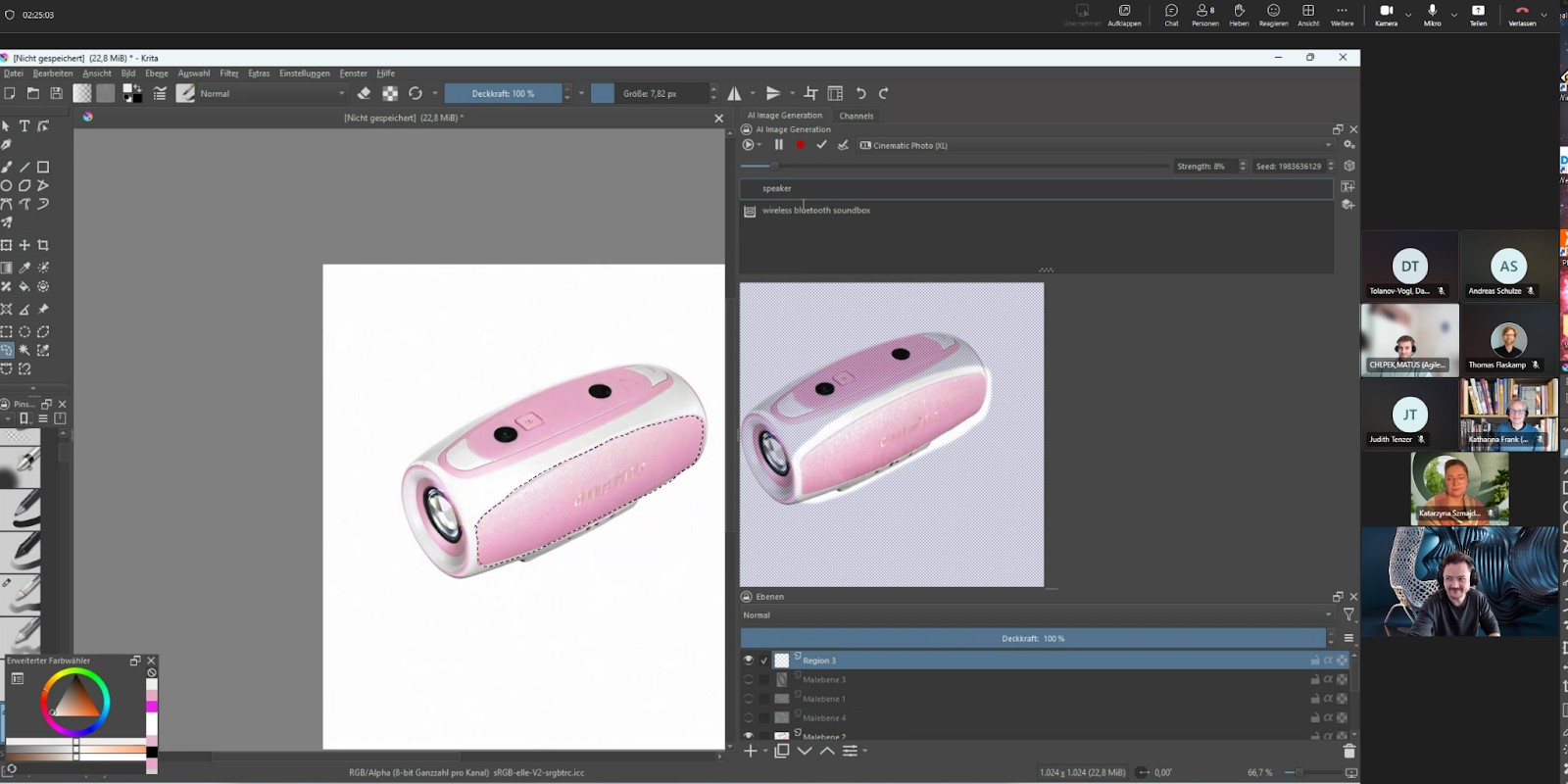Click the speaker prompt text field

point(1035,188)
